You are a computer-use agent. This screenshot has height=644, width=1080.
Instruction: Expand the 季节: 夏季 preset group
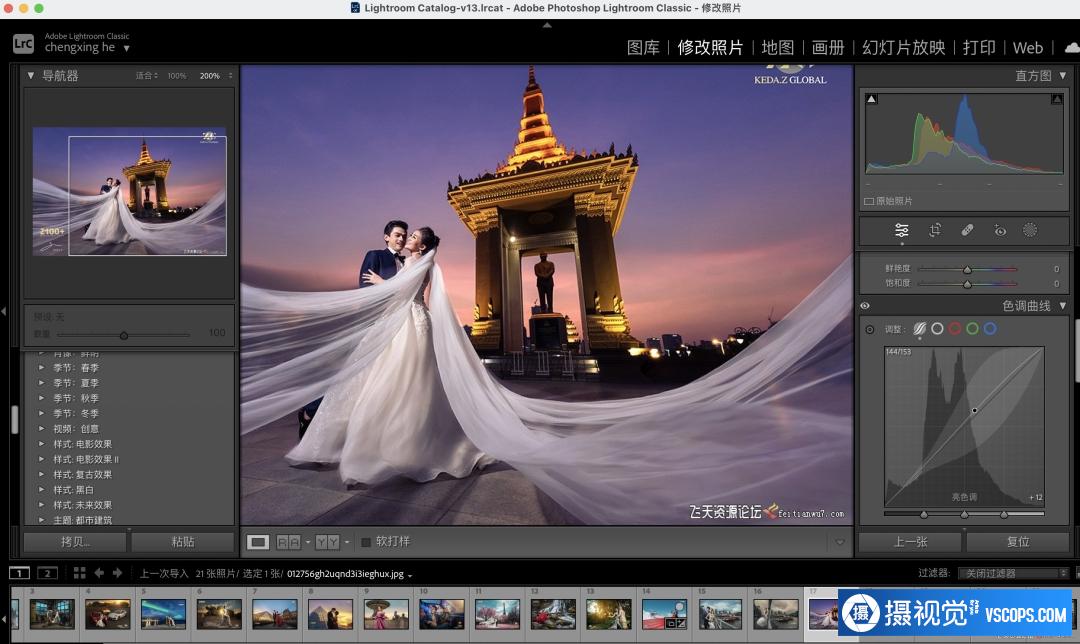click(x=41, y=383)
